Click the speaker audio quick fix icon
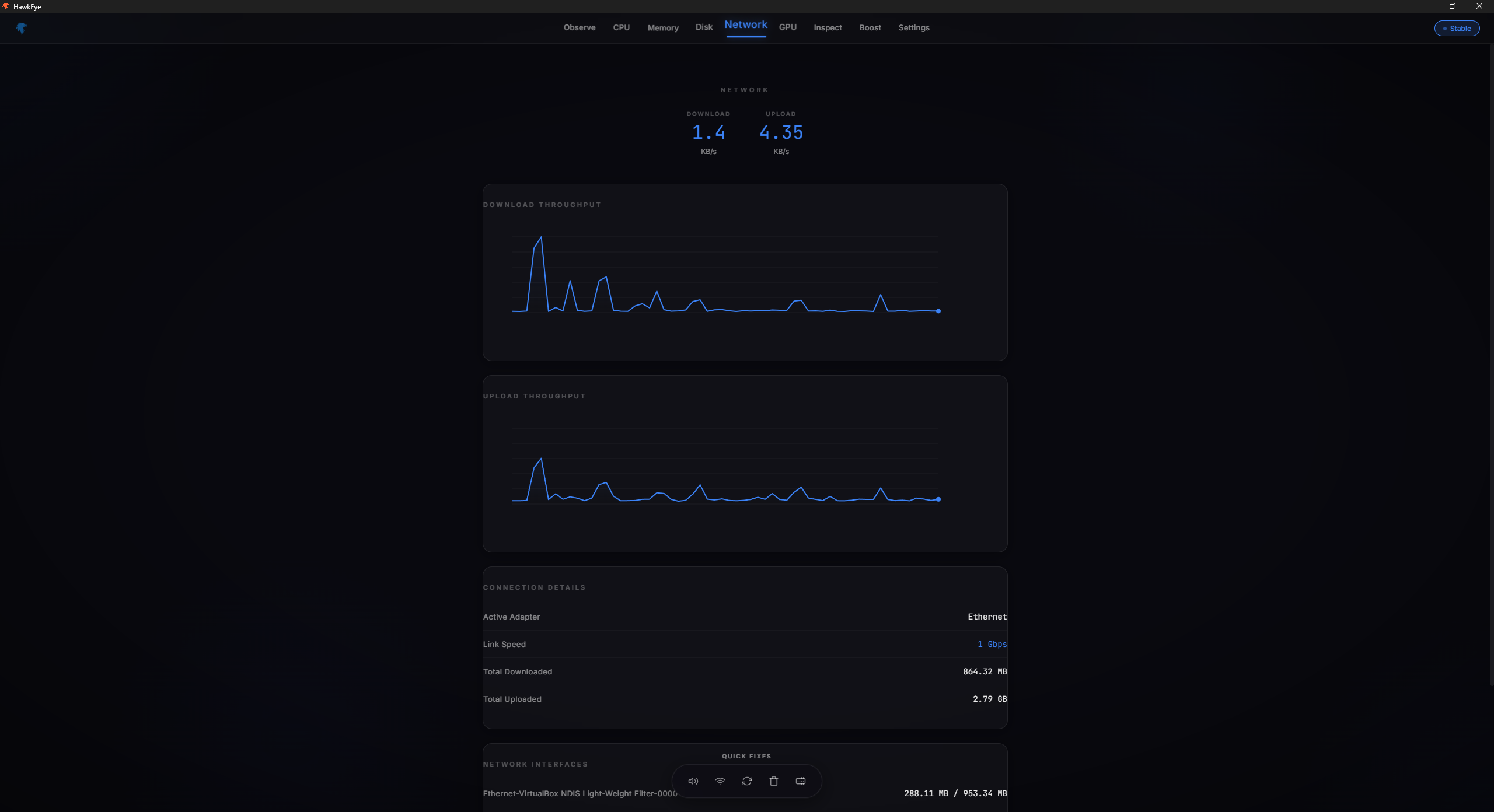Image resolution: width=1494 pixels, height=812 pixels. point(693,781)
